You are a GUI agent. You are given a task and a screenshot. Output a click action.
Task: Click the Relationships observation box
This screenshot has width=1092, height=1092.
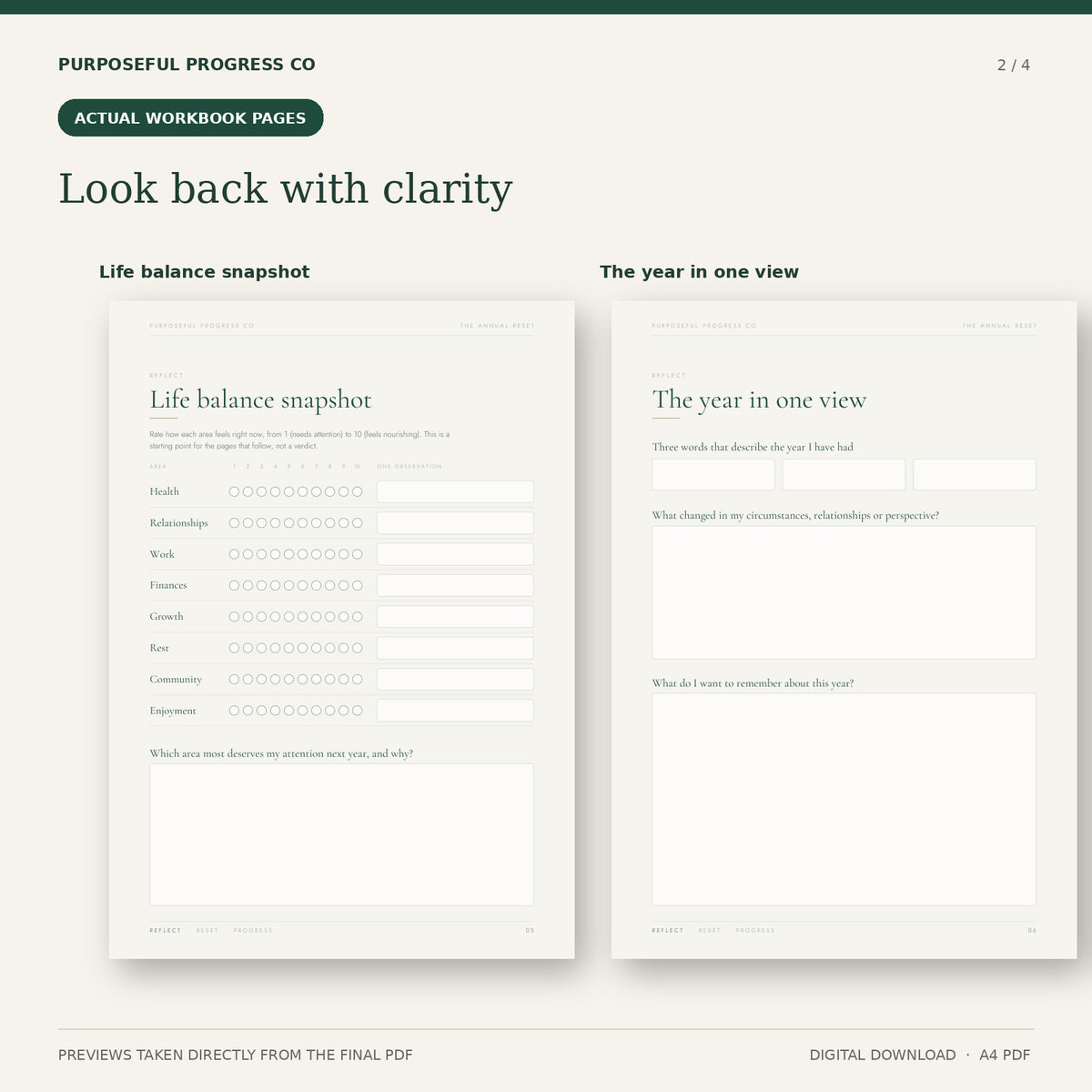(455, 523)
